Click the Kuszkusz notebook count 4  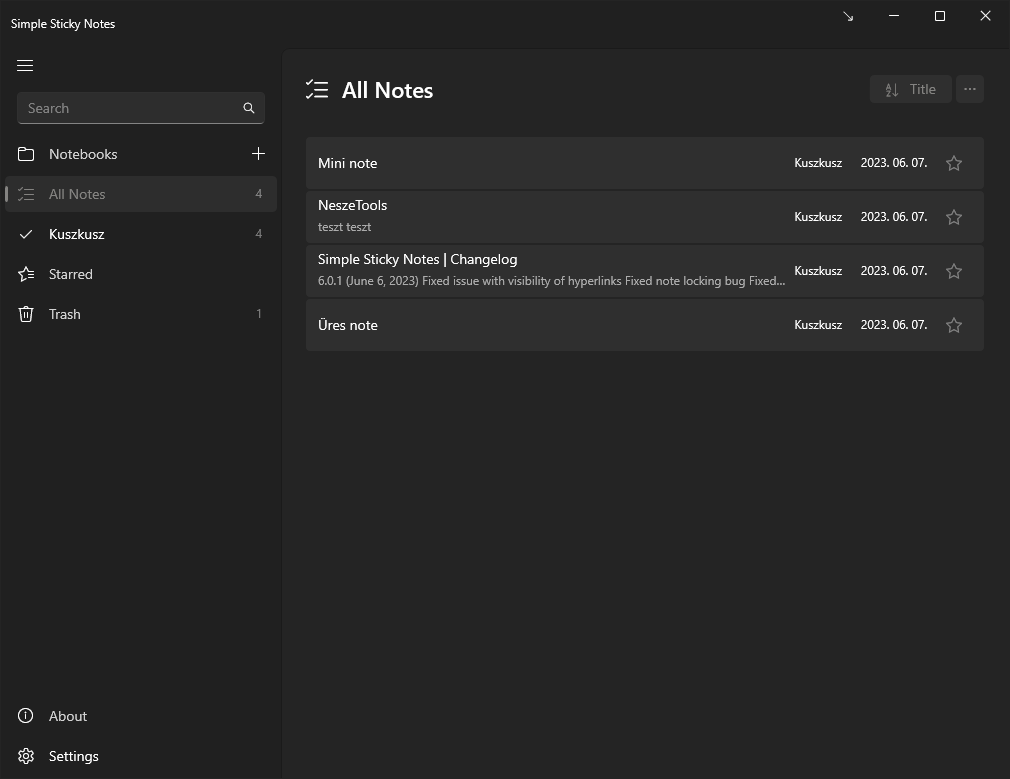click(259, 234)
